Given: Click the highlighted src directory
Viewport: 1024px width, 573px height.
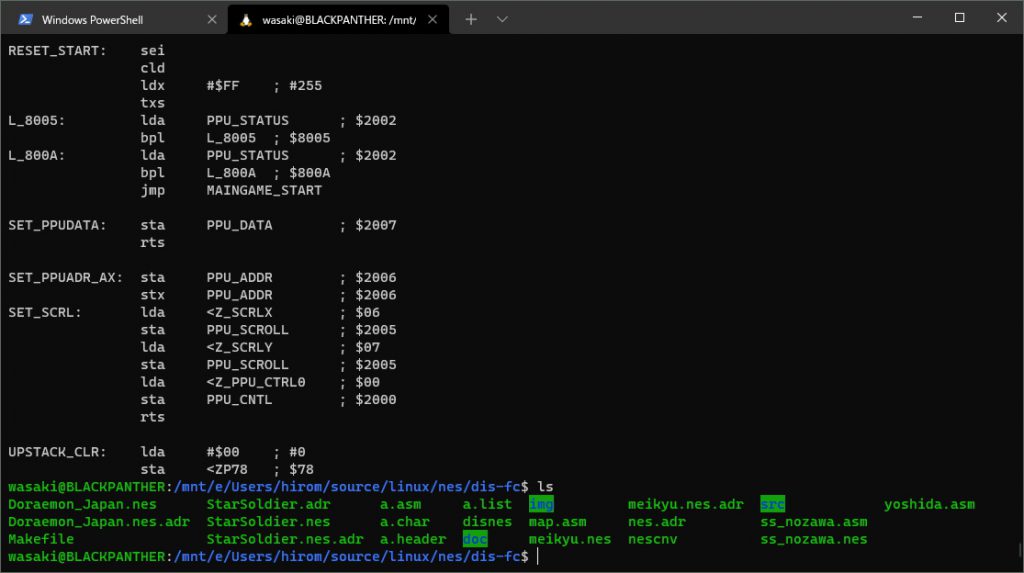Looking at the screenshot, I should (773, 504).
